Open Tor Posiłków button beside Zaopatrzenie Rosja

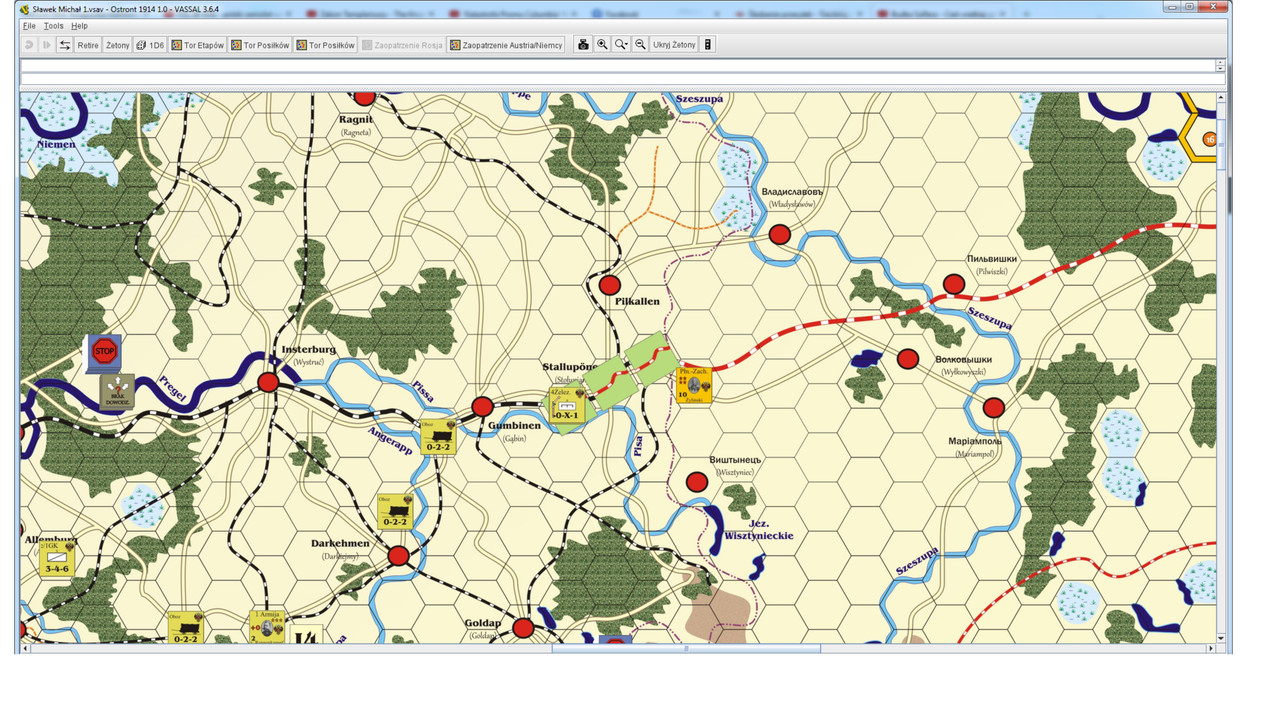(325, 45)
